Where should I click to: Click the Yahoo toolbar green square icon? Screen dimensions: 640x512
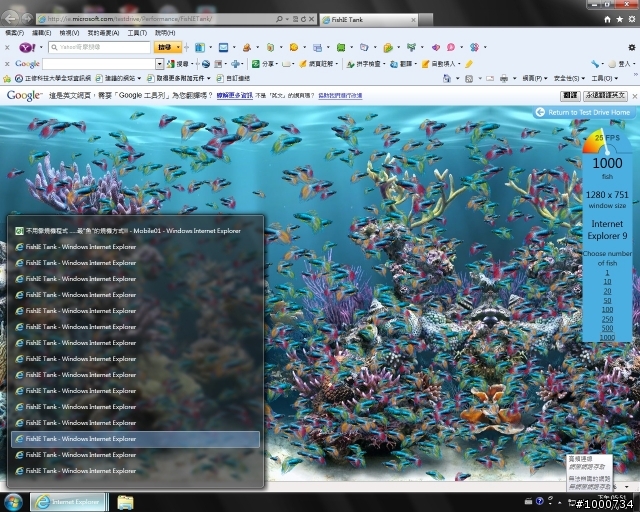coord(341,48)
